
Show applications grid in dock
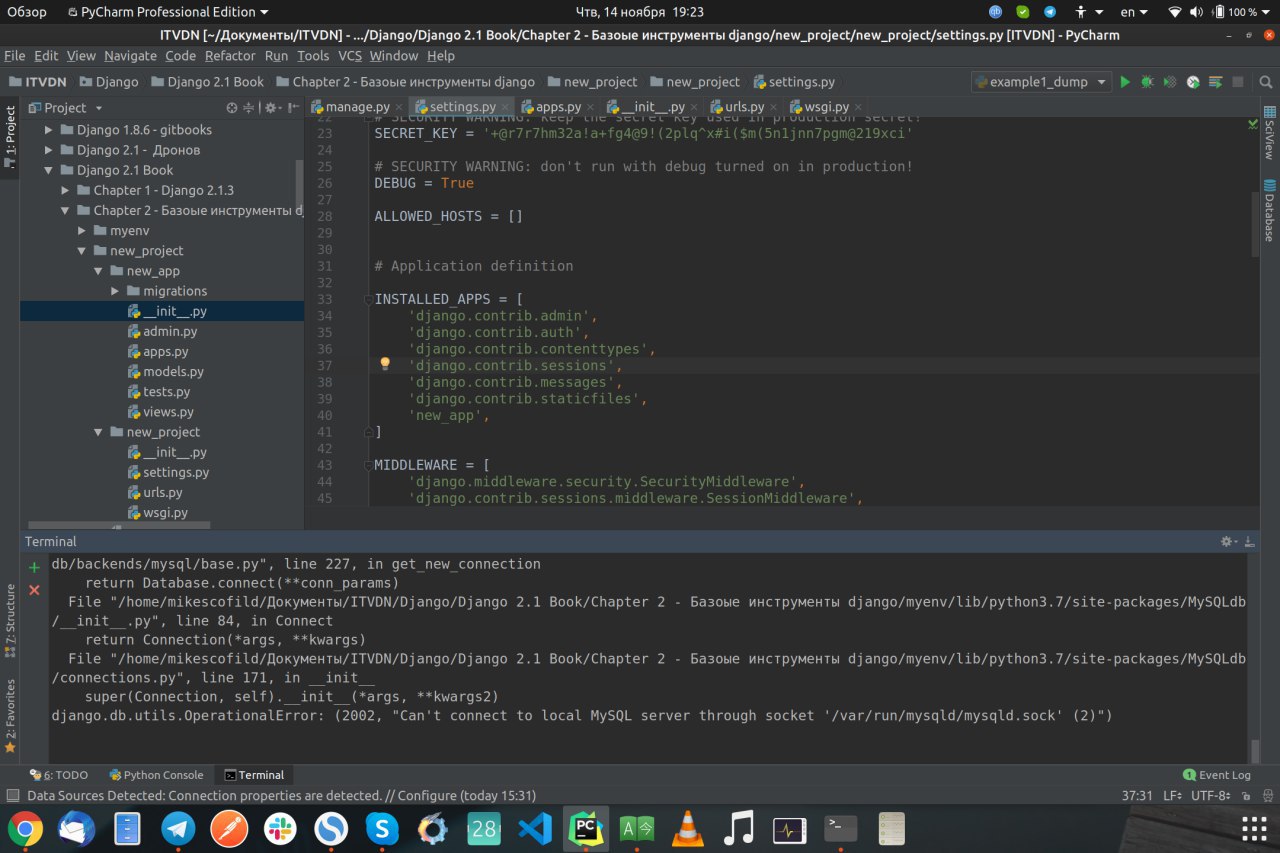[1254, 828]
